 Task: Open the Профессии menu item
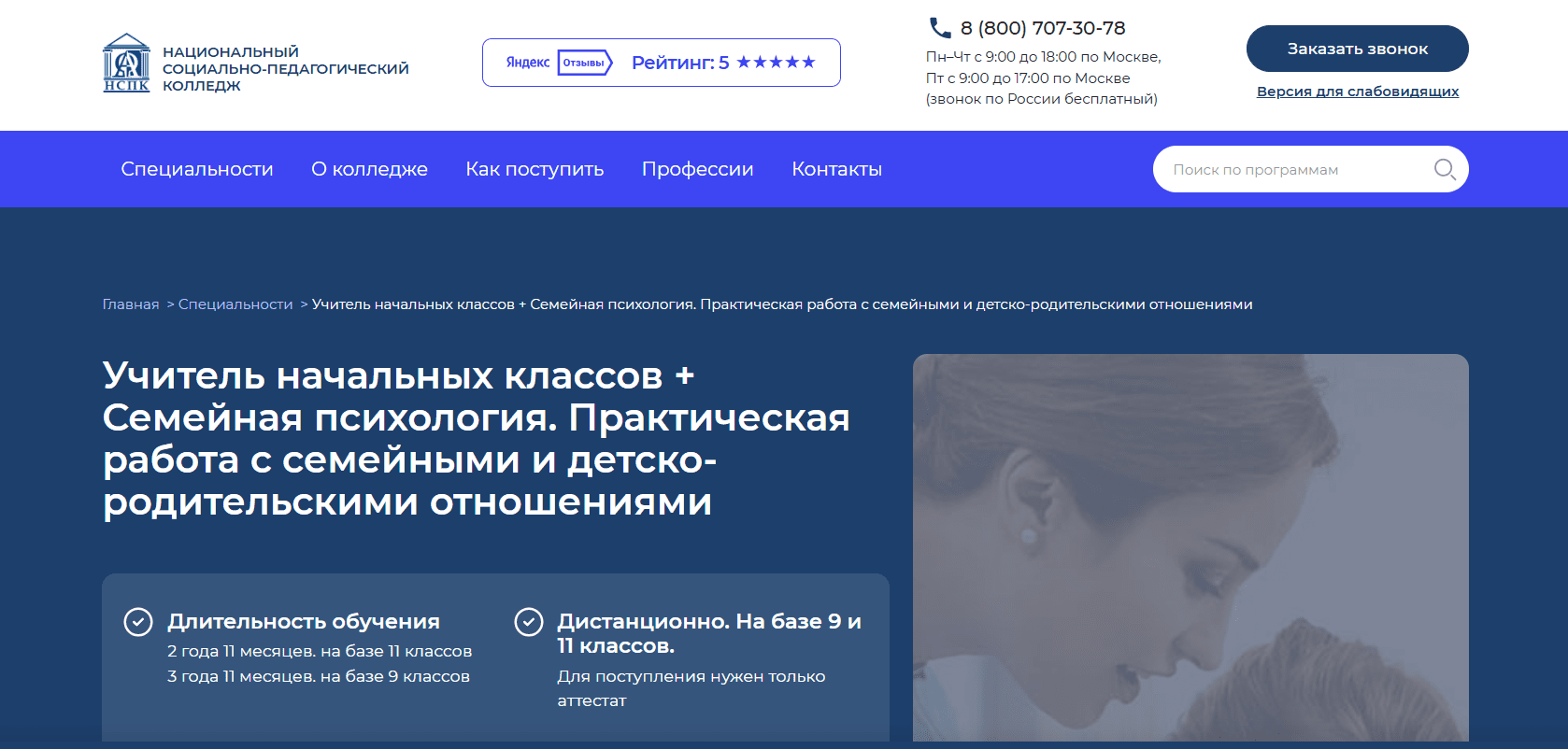[x=697, y=169]
